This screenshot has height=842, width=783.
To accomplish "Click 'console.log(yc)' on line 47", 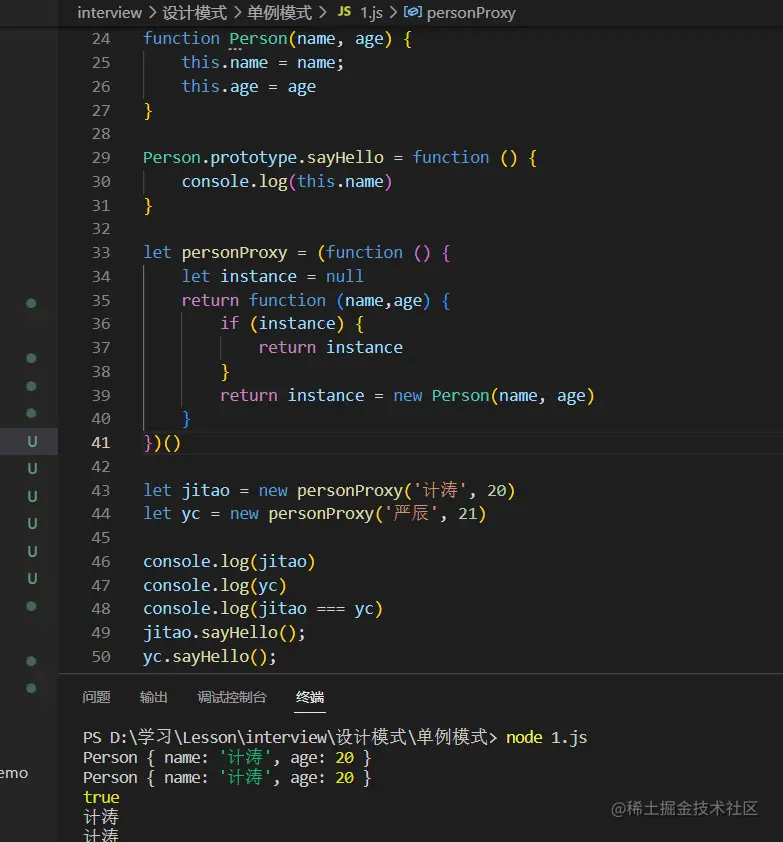I will coord(215,585).
